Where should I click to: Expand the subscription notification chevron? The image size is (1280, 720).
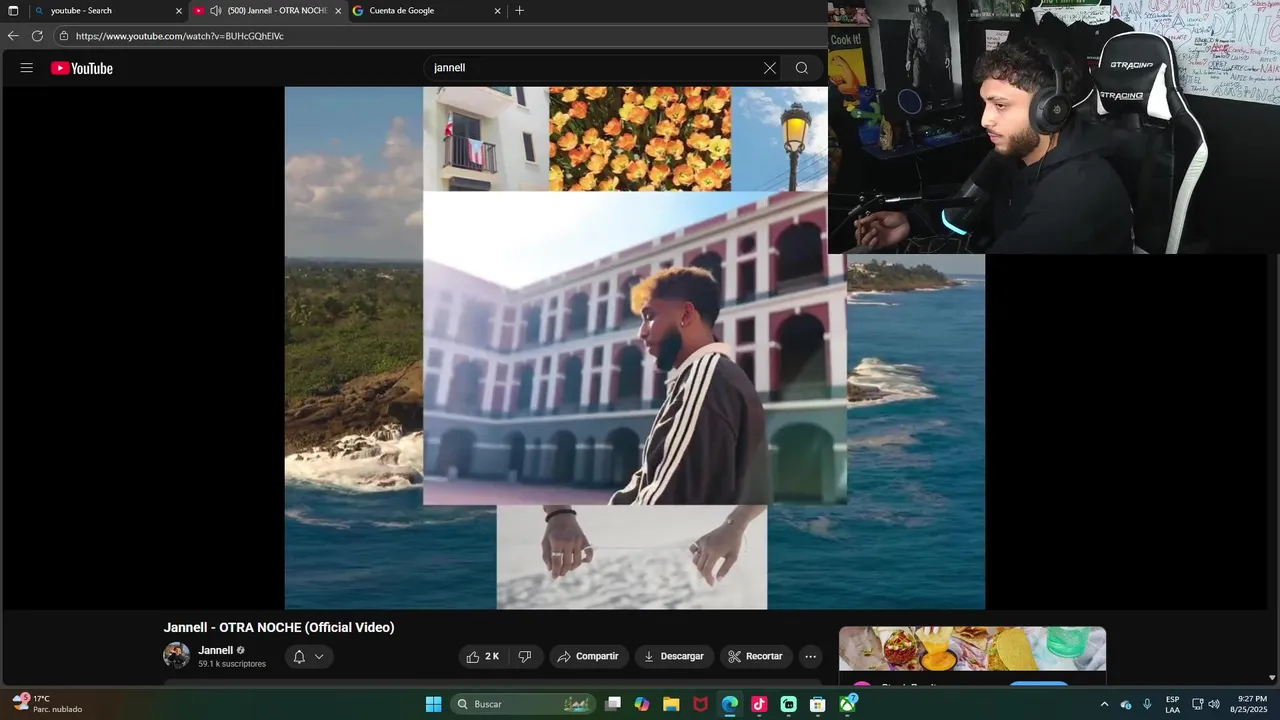point(319,657)
